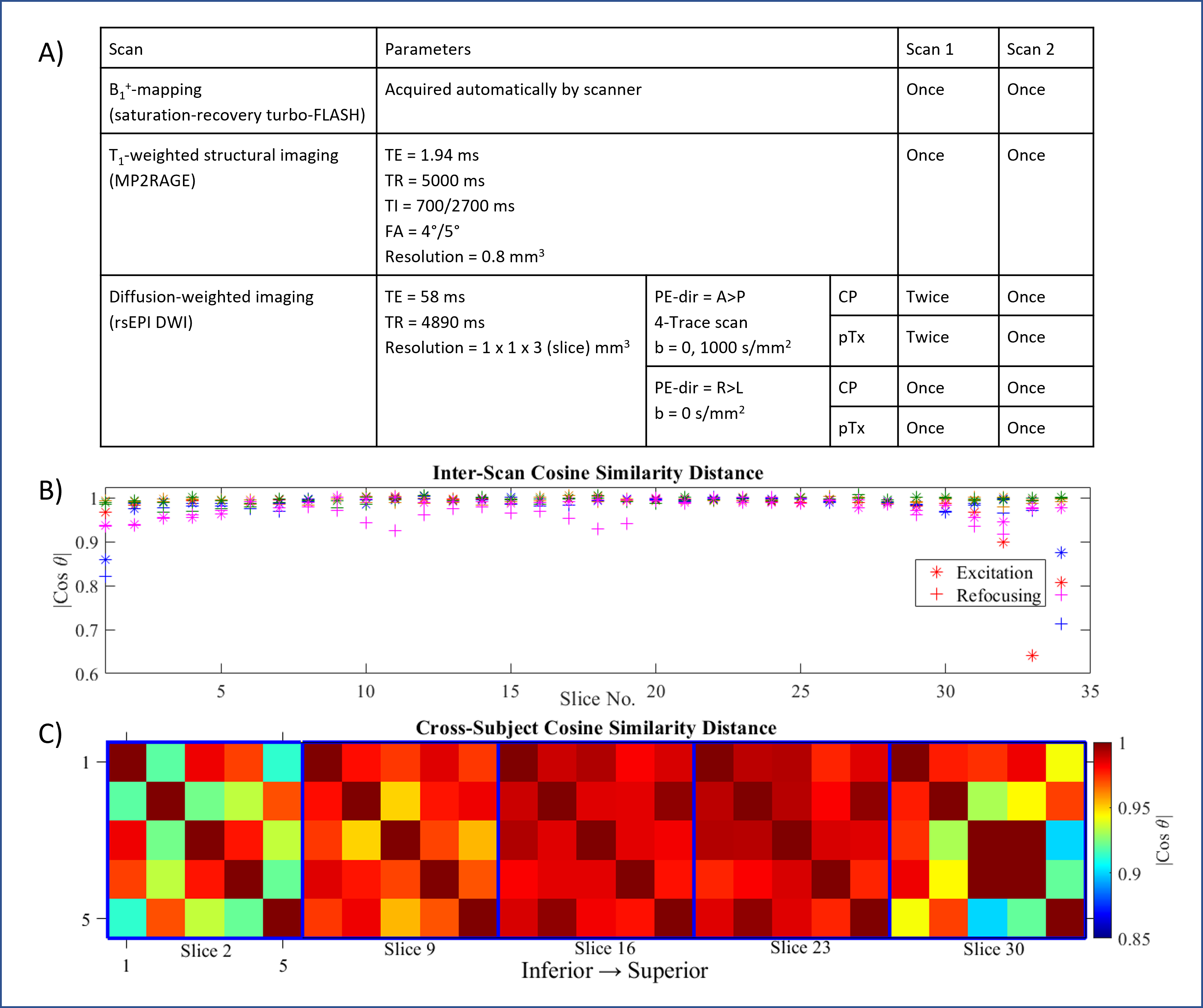Image resolution: width=1203 pixels, height=1008 pixels.
Task: Click the red asterisk Excitation legend marker
Action: 937,572
